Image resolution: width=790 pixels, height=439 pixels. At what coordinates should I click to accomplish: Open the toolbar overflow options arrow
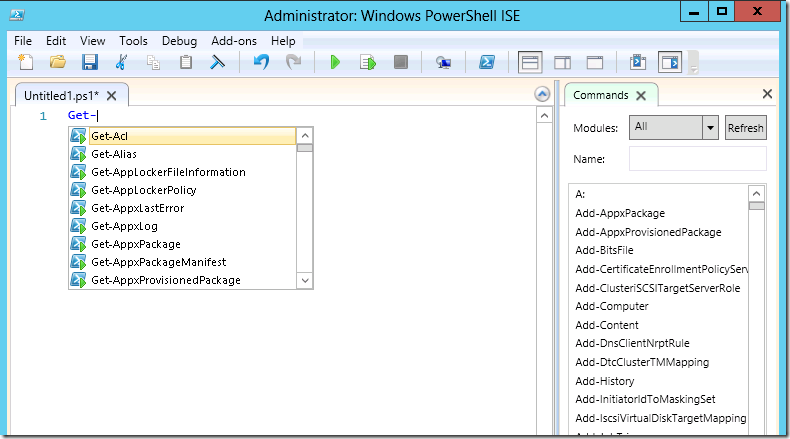[694, 68]
